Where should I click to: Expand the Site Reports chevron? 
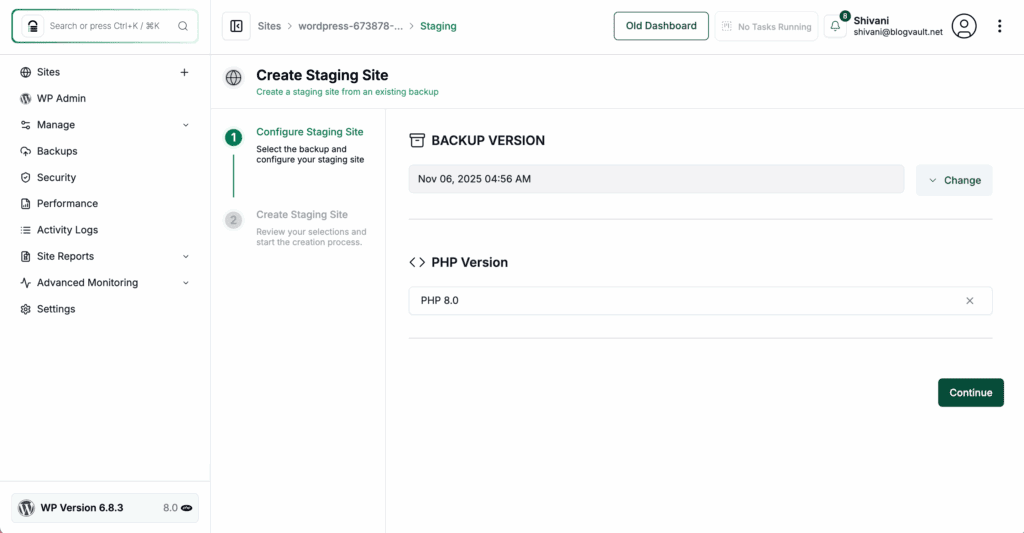tap(185, 256)
